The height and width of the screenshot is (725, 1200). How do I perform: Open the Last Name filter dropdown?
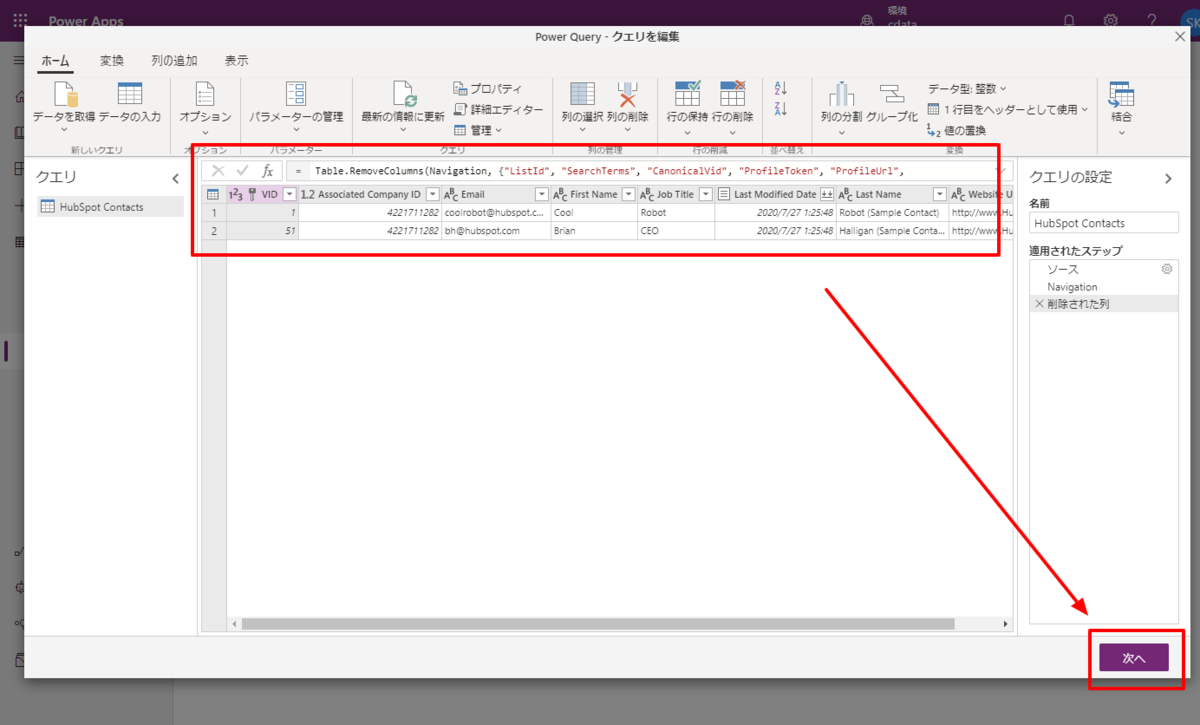click(939, 194)
